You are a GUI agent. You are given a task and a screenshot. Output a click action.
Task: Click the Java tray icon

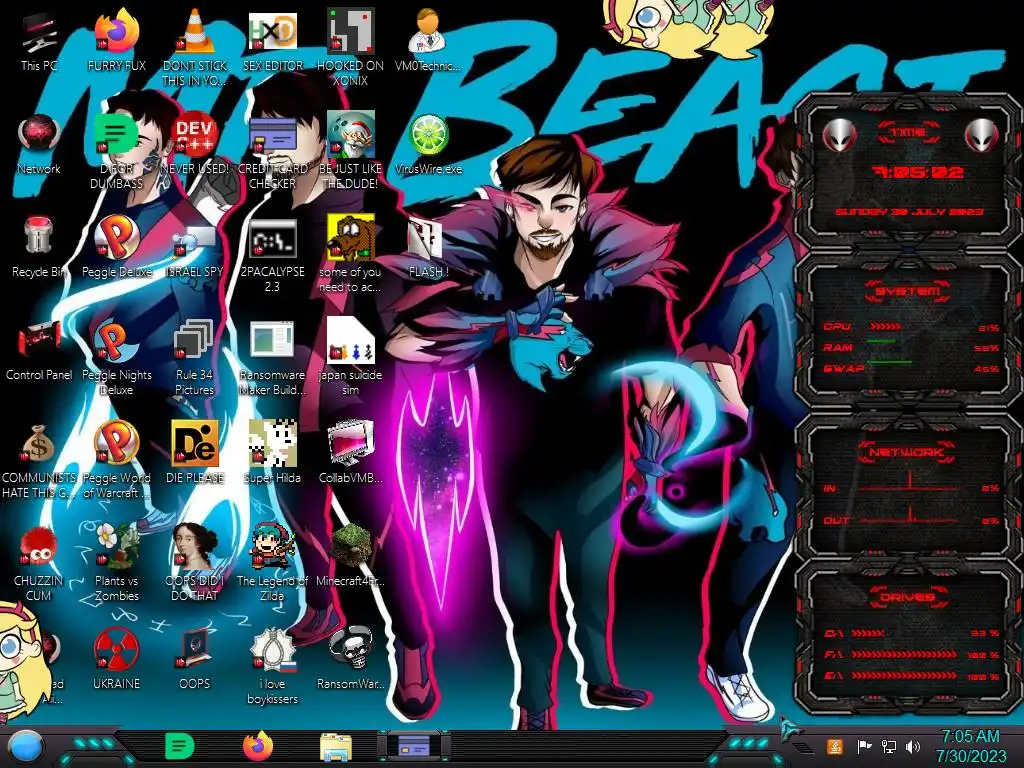[835, 746]
